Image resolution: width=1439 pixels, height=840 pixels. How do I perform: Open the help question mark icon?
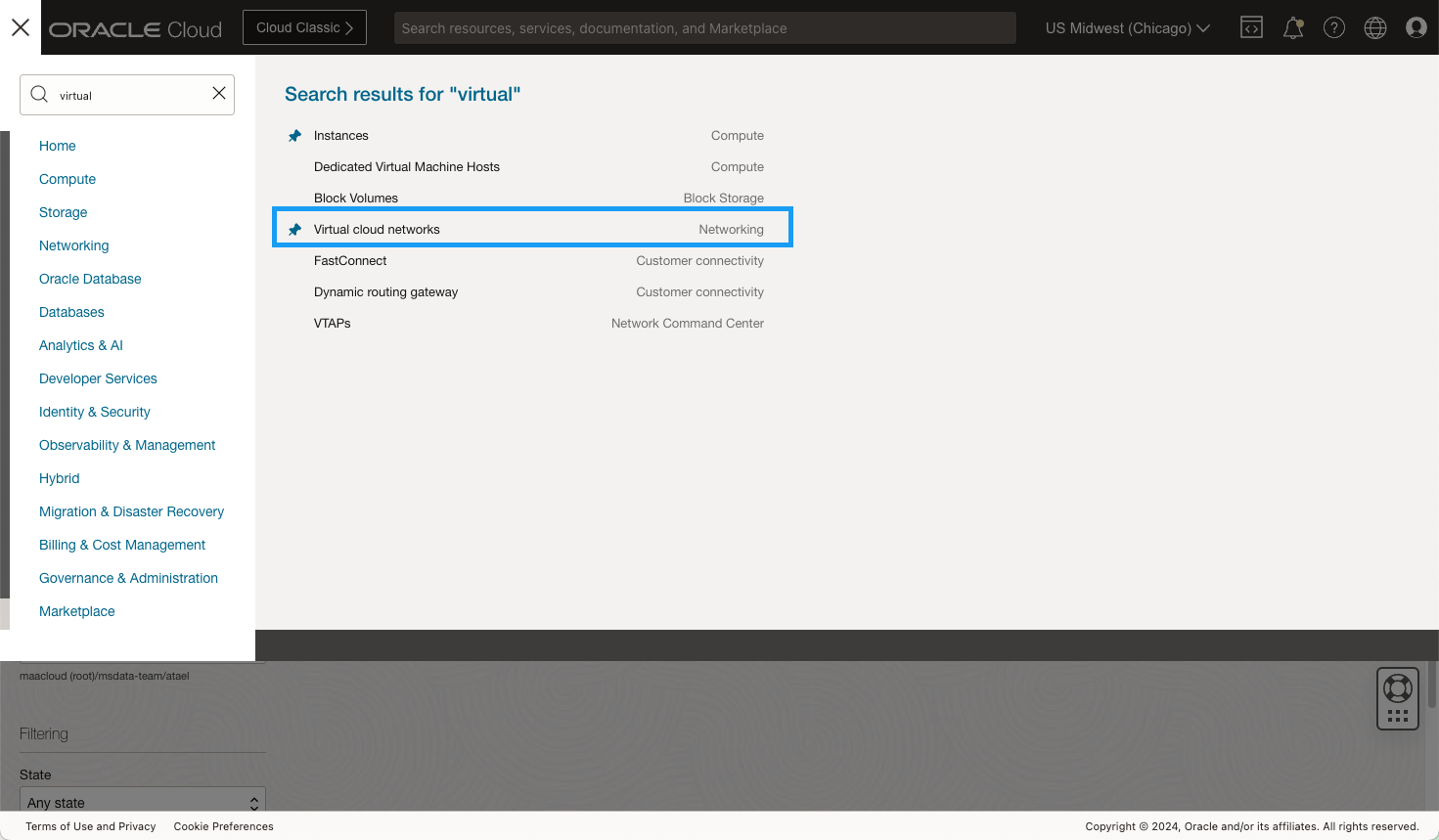click(x=1334, y=27)
